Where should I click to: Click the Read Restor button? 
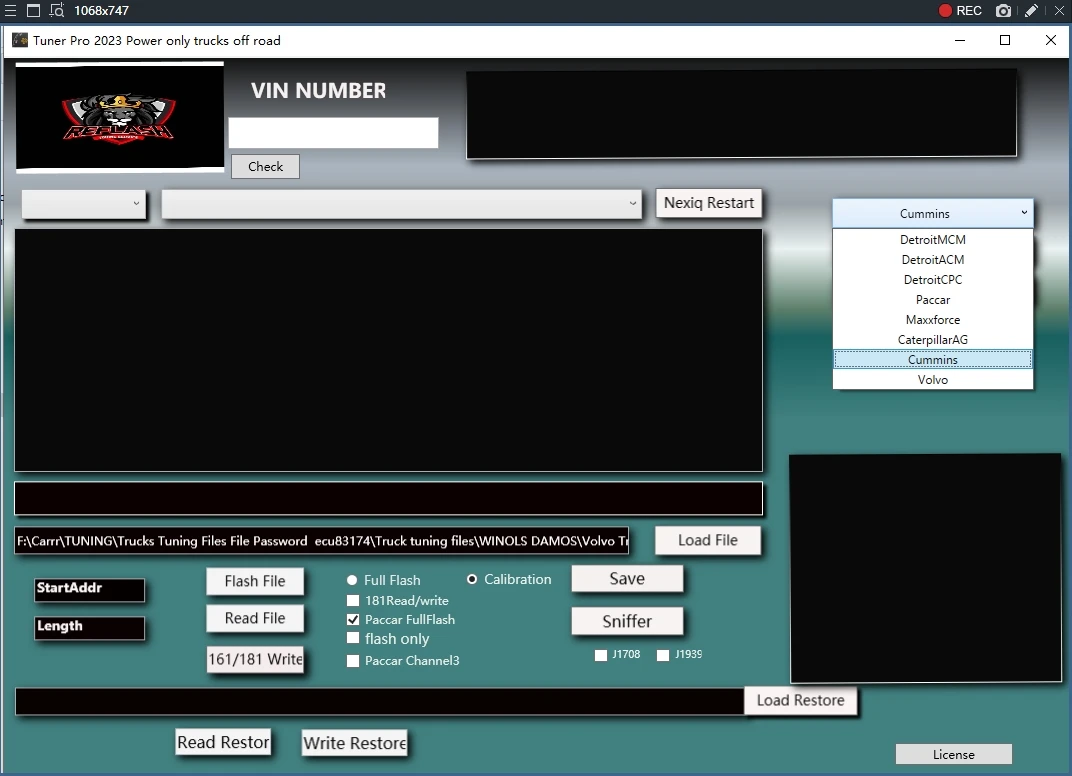coord(224,742)
